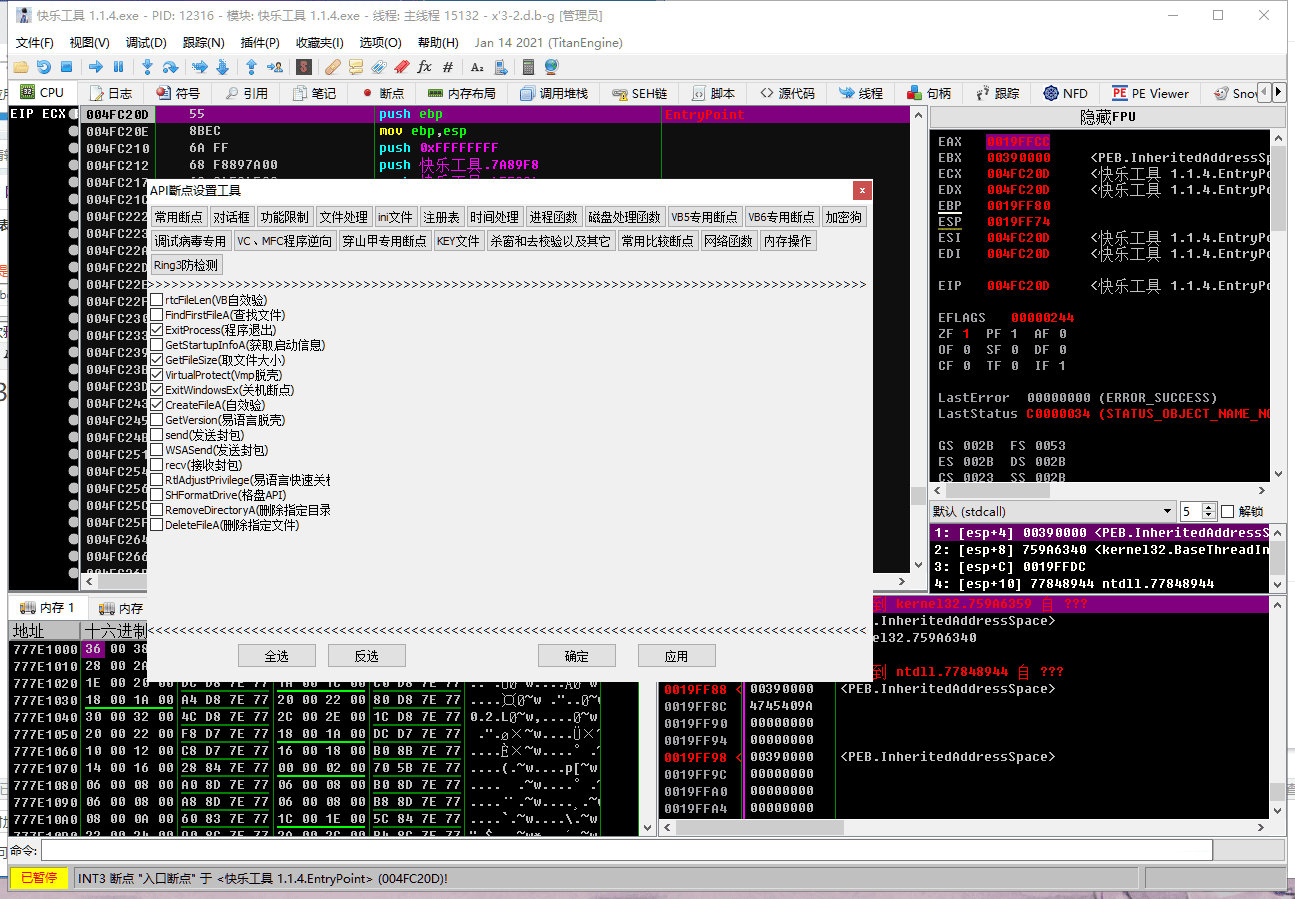Open the 文件(F) menu

tap(35, 43)
